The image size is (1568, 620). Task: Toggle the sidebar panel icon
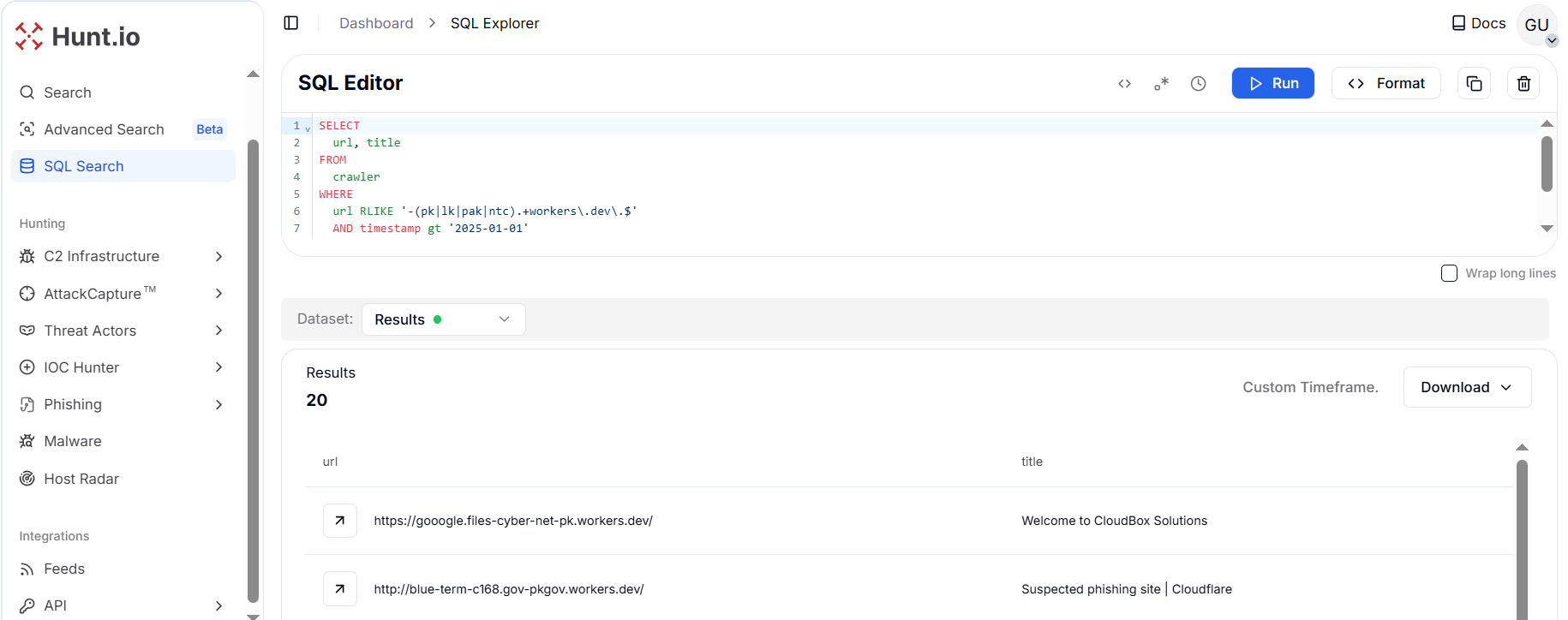click(291, 23)
